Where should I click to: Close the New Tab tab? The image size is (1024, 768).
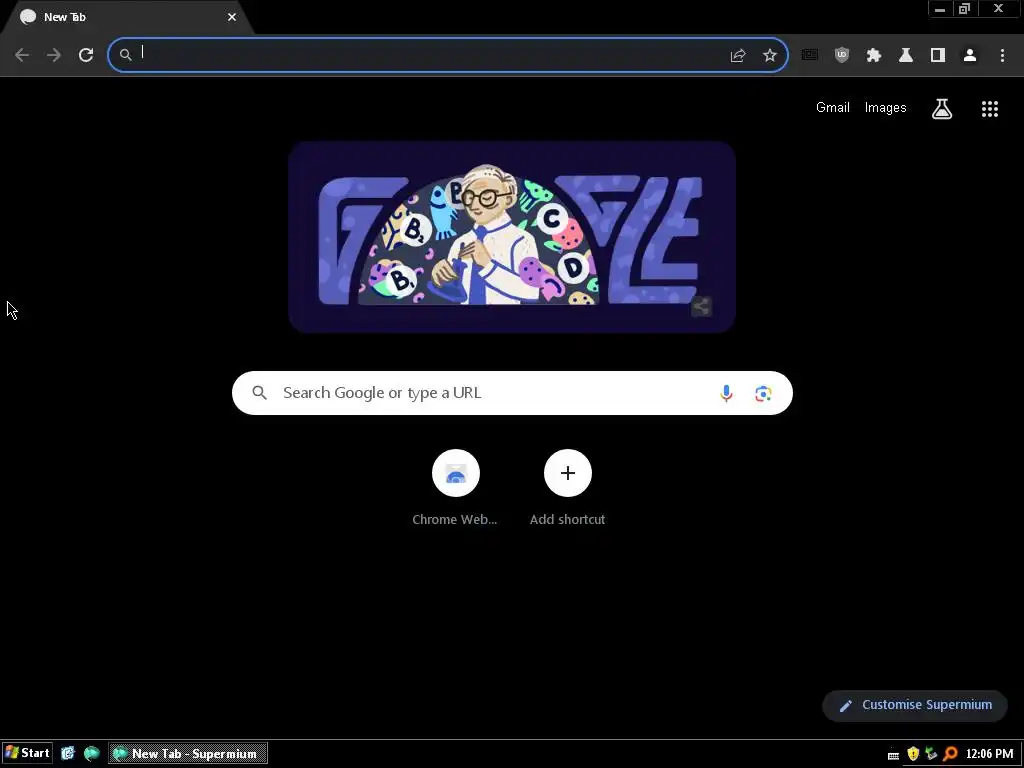coord(232,17)
